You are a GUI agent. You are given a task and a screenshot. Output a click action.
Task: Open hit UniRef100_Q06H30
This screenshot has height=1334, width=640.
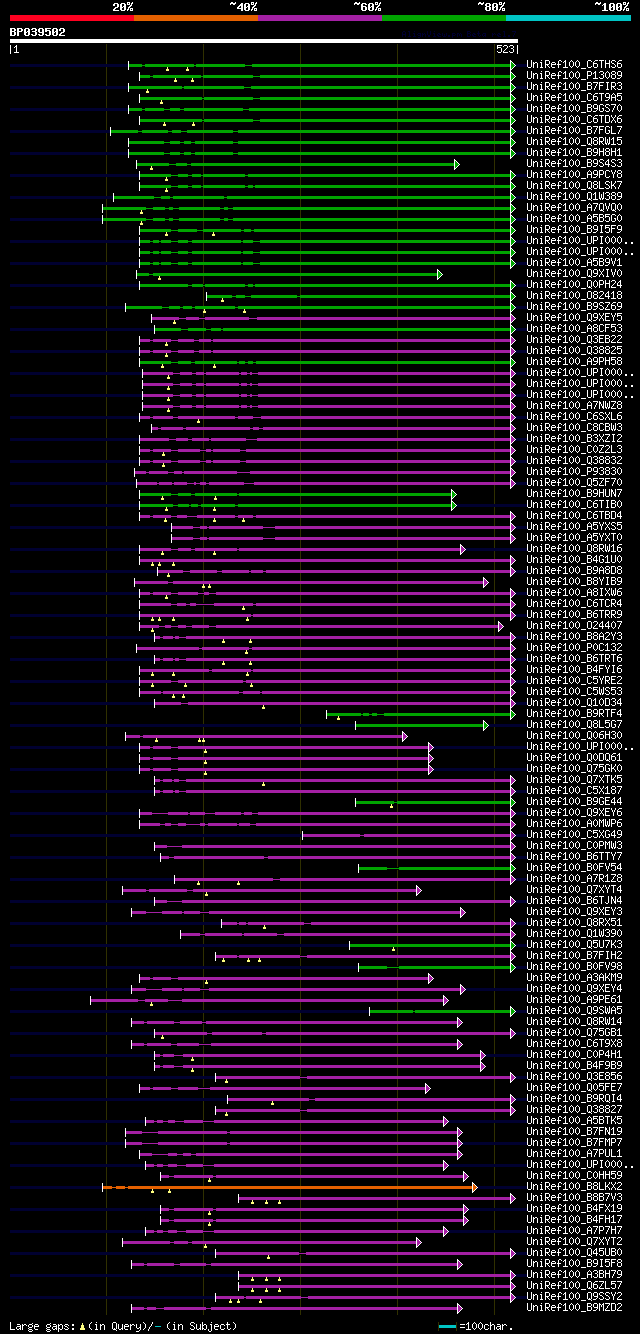[x=574, y=735]
